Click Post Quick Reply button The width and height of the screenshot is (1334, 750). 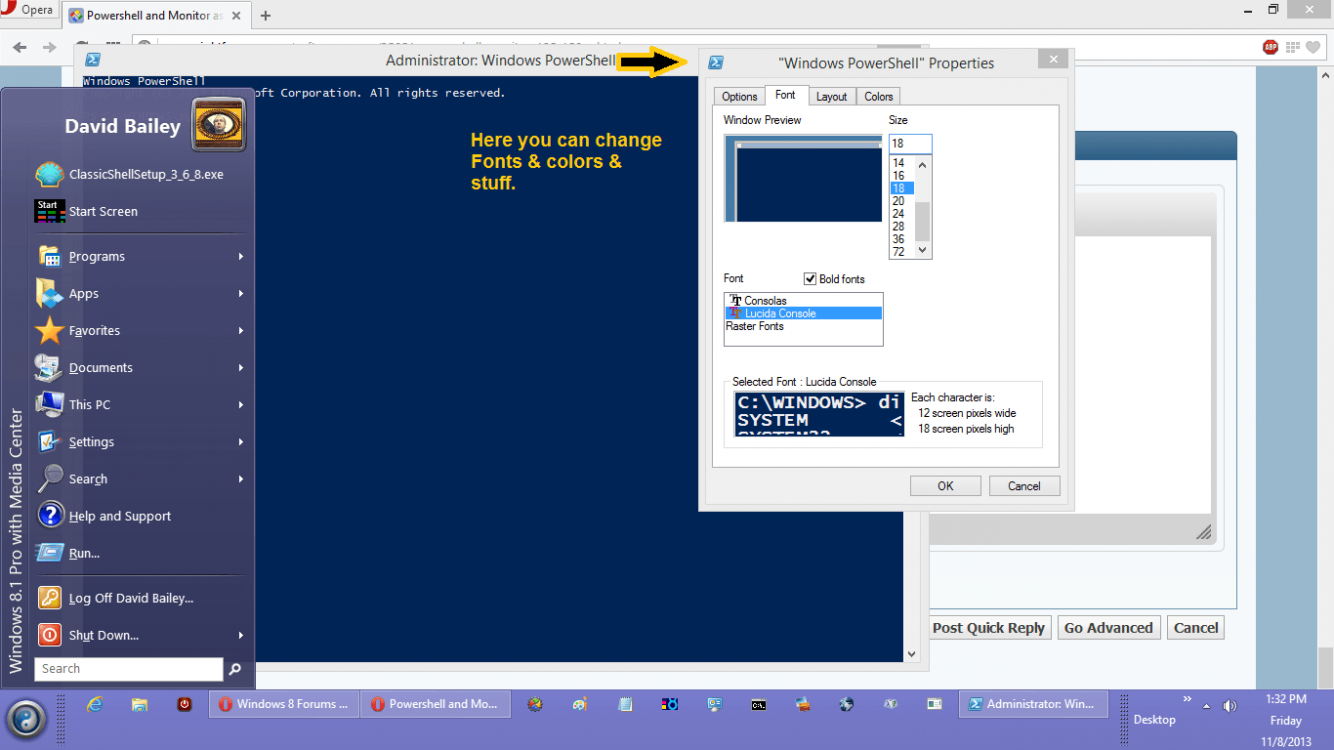click(988, 628)
